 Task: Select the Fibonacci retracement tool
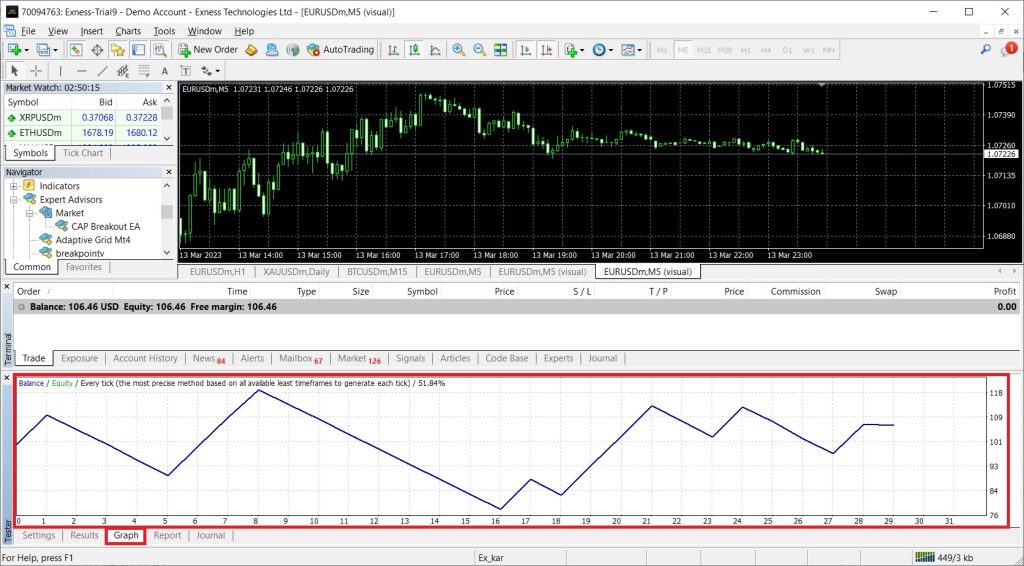144,71
